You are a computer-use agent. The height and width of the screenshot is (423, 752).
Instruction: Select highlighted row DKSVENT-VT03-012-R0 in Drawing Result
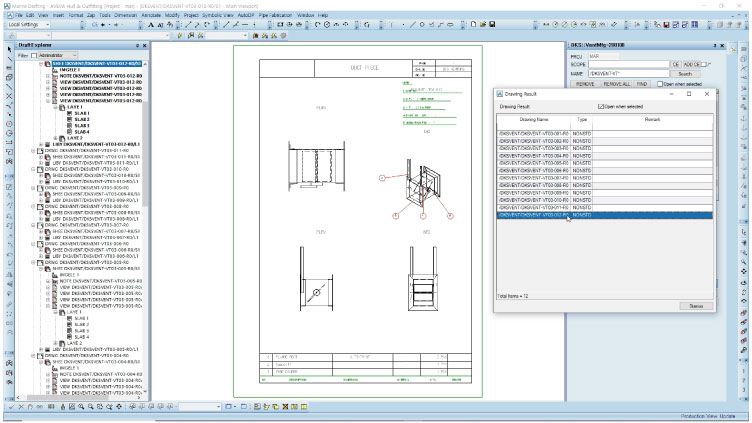pos(604,215)
